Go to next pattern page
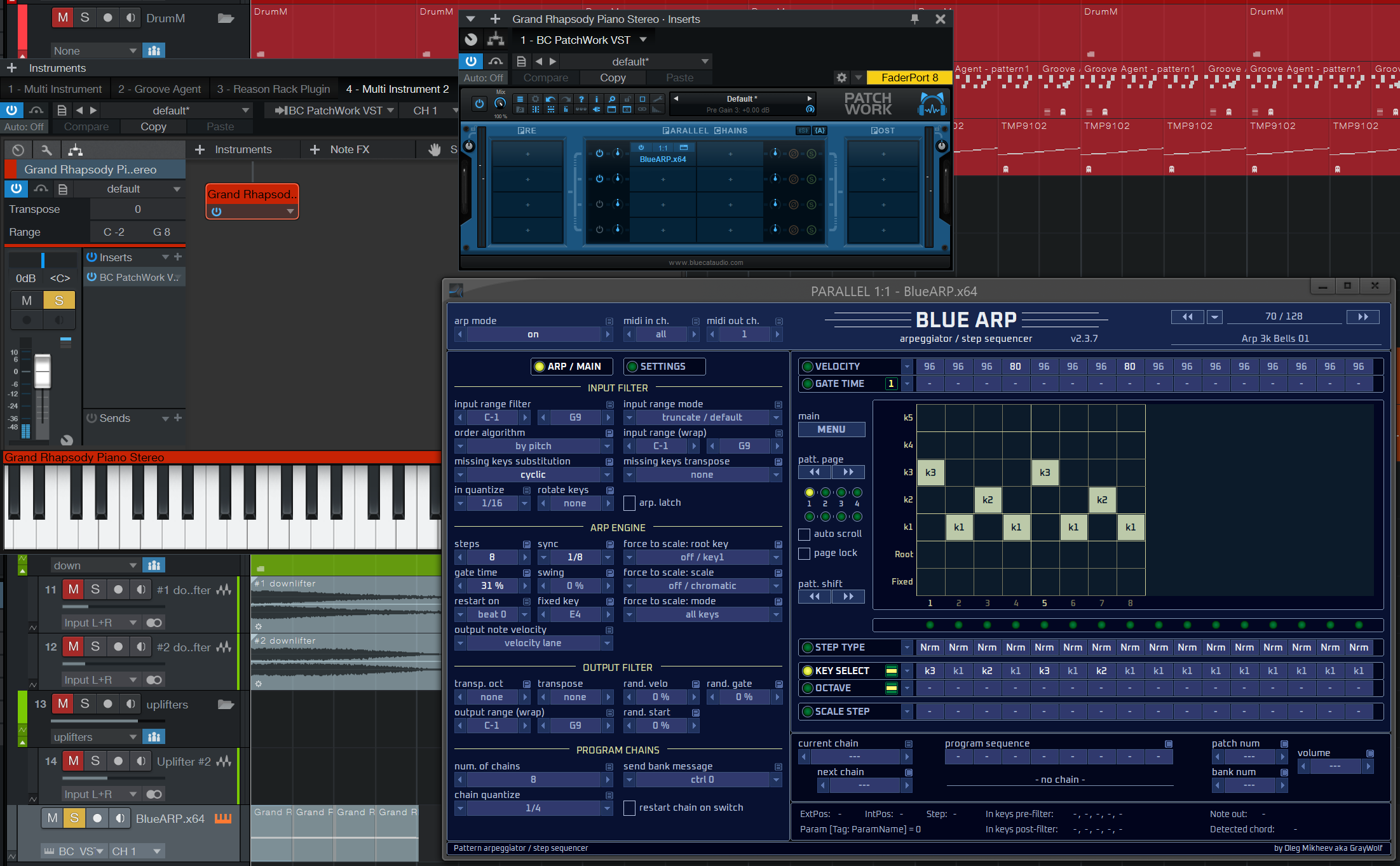The width and height of the screenshot is (1400, 866). pyautogui.click(x=848, y=472)
